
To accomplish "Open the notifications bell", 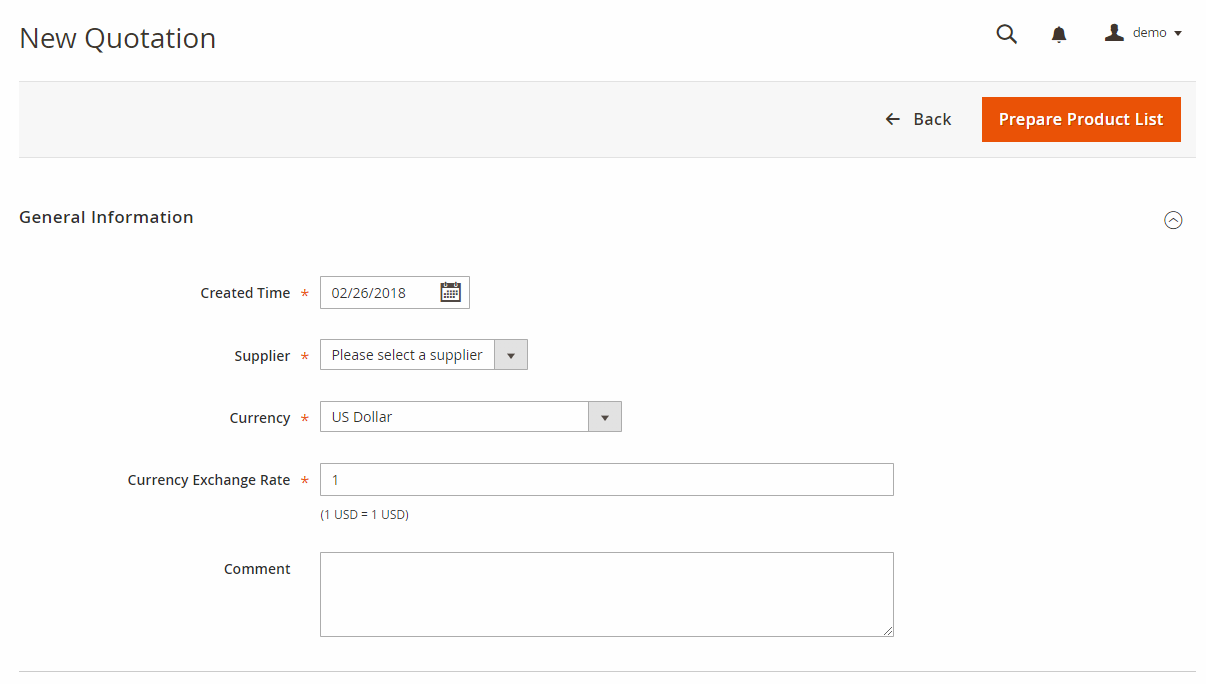I will click(x=1059, y=35).
